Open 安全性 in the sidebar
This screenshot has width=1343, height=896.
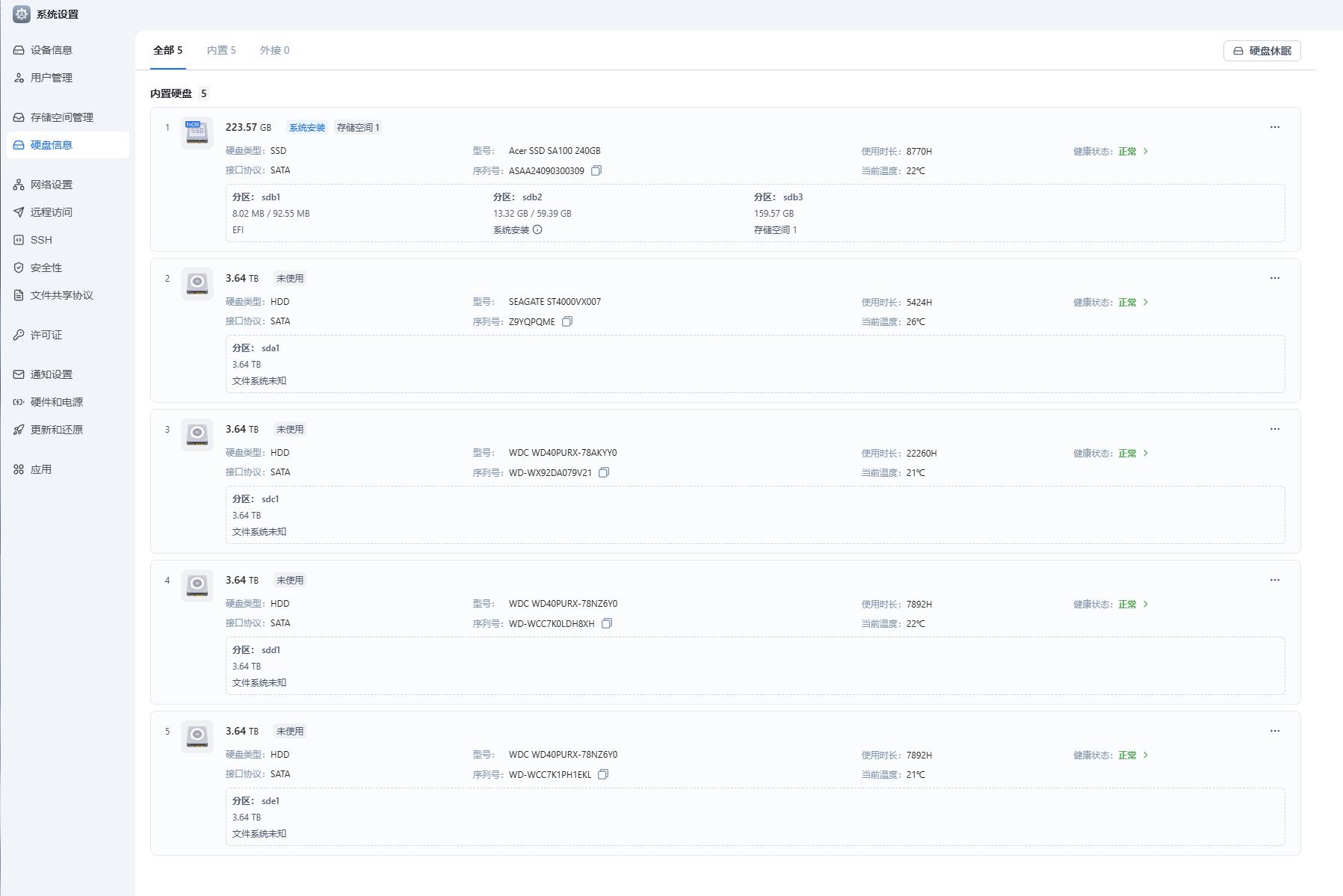pos(68,268)
